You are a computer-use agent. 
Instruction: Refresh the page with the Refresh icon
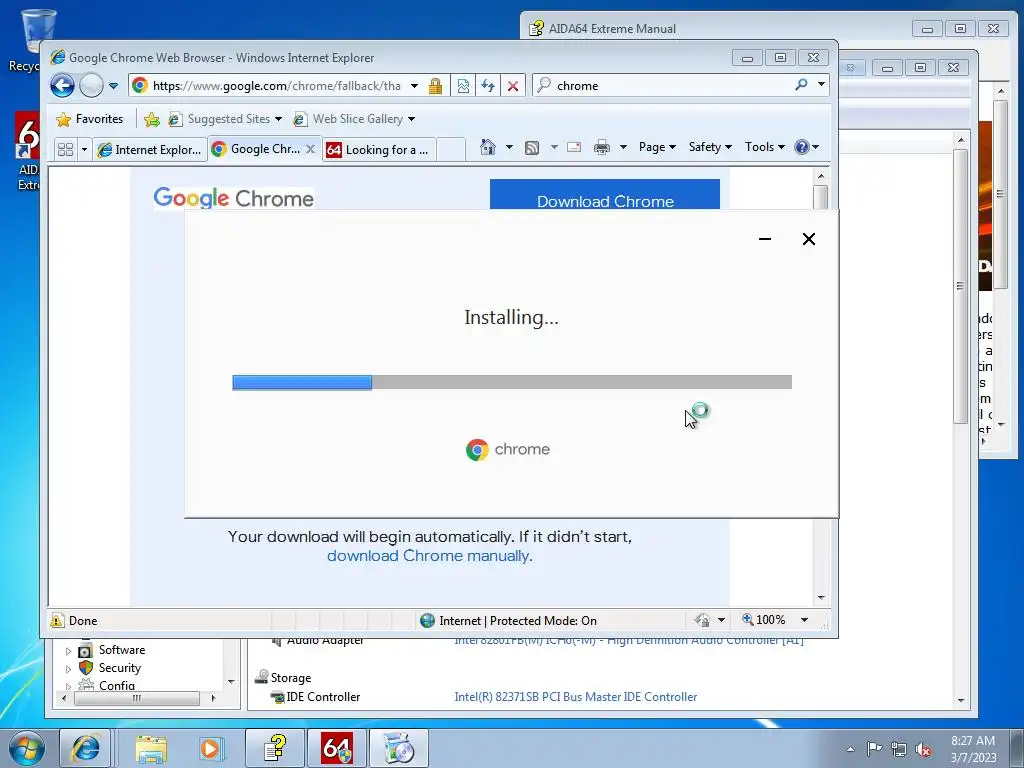[488, 86]
